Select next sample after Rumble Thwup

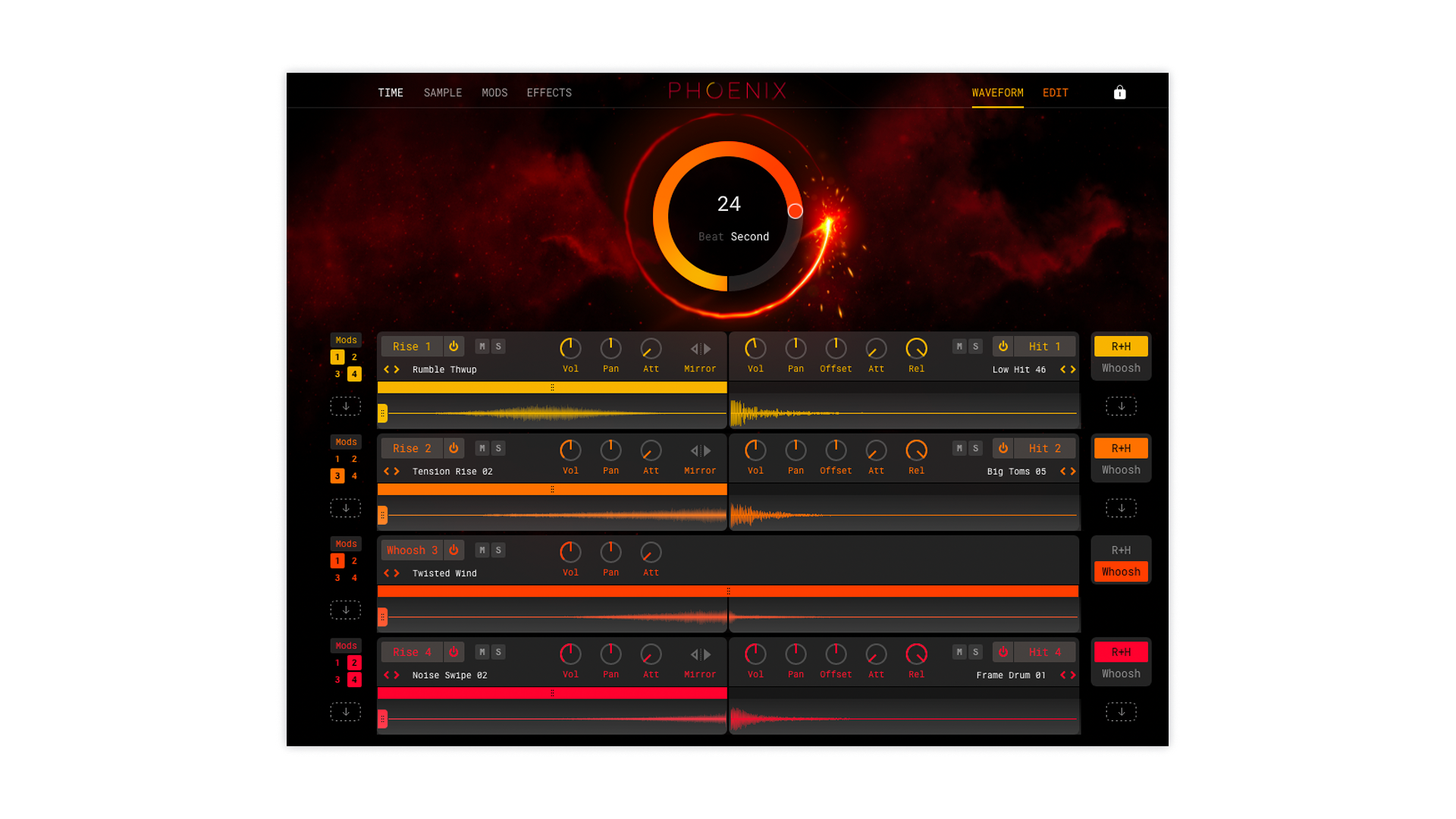pos(397,369)
